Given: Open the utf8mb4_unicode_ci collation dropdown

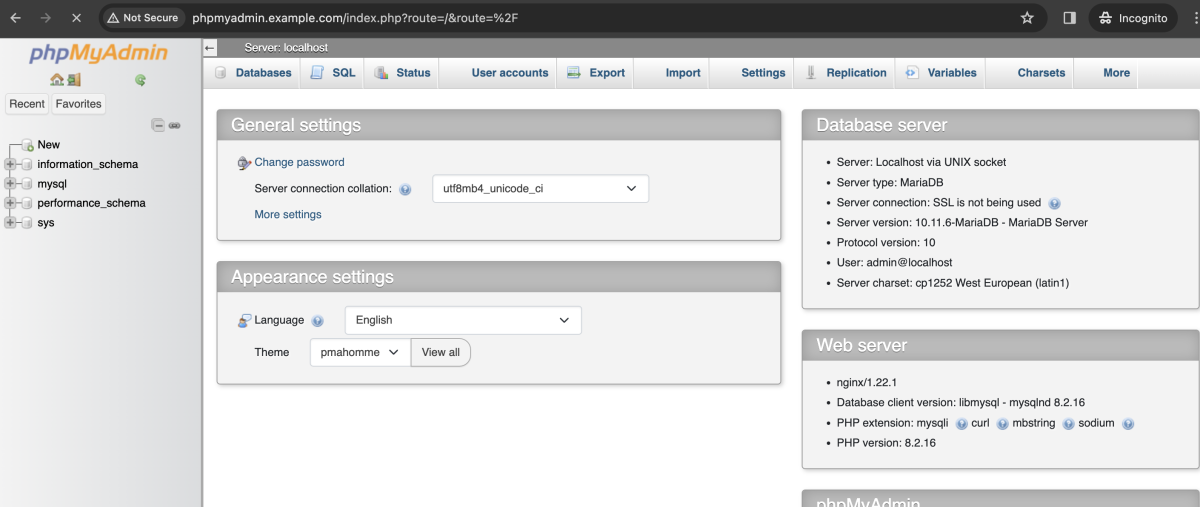Looking at the screenshot, I should pos(540,189).
